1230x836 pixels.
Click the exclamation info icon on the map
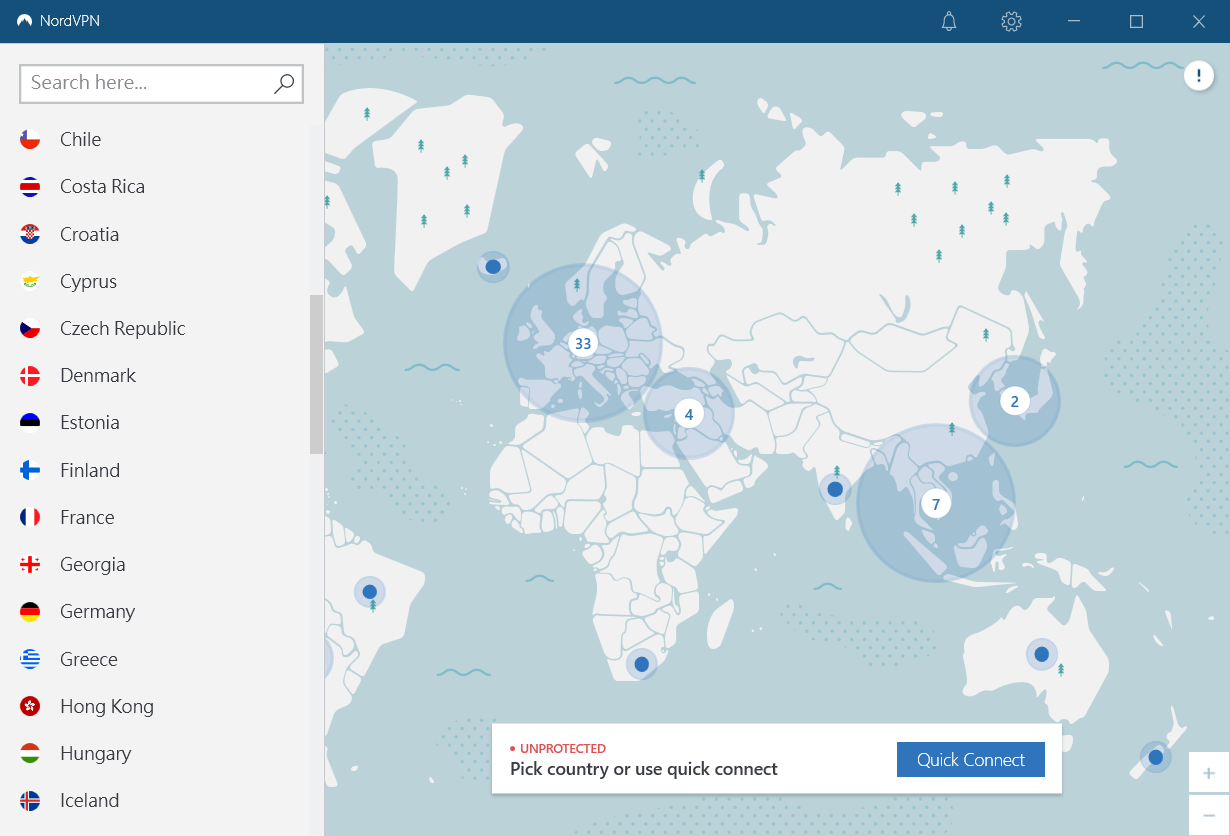tap(1199, 75)
